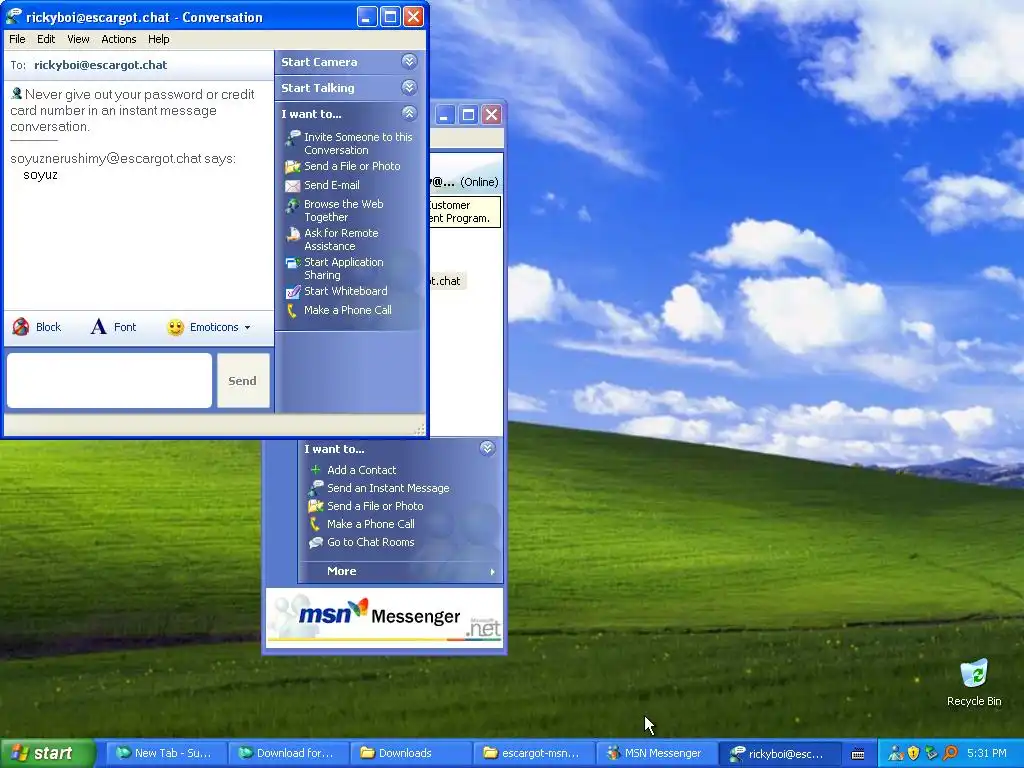The width and height of the screenshot is (1024, 768).
Task: Click the Customer Program notice box
Action: pos(465,212)
